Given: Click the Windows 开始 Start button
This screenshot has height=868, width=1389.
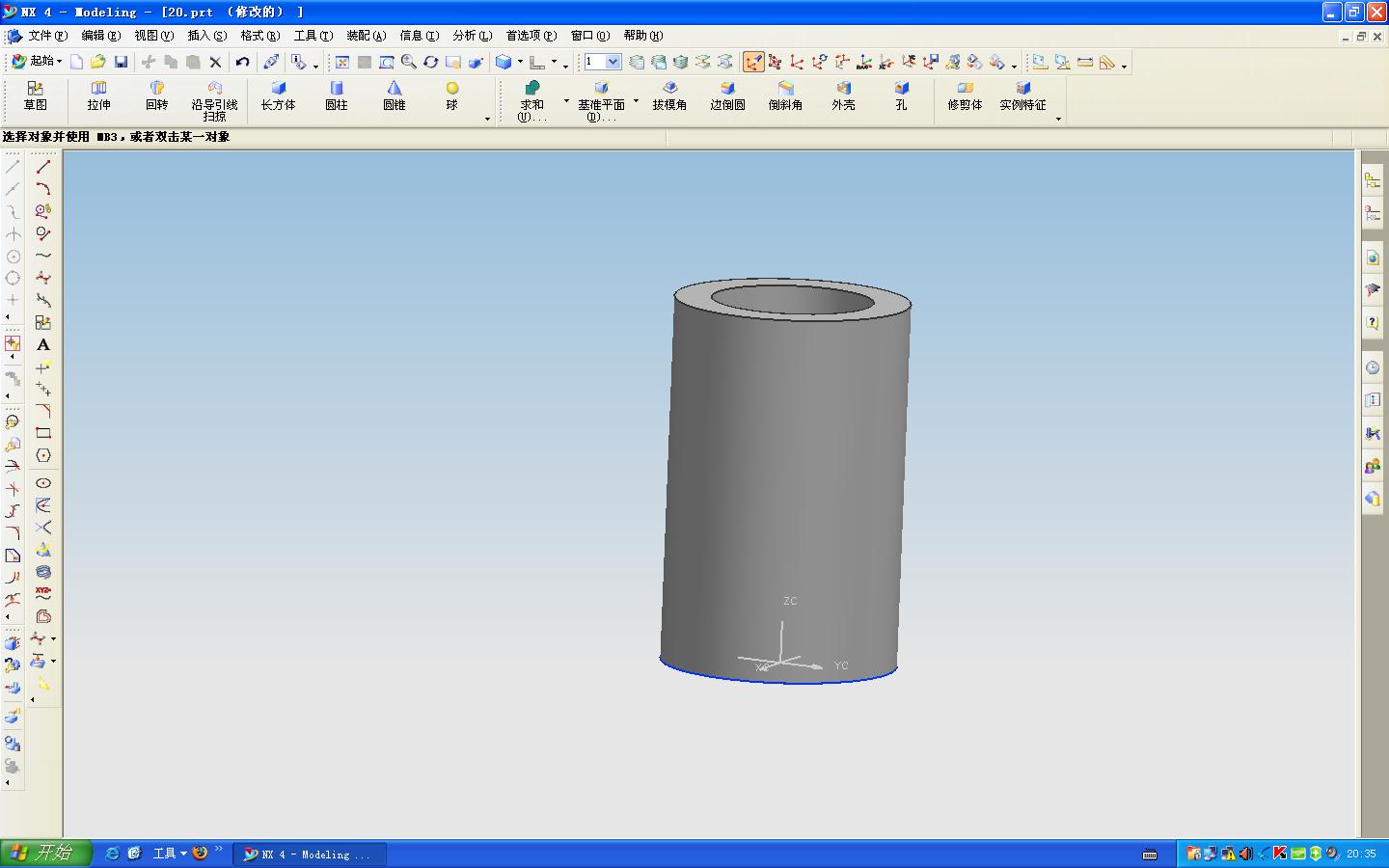Looking at the screenshot, I should click(x=45, y=854).
